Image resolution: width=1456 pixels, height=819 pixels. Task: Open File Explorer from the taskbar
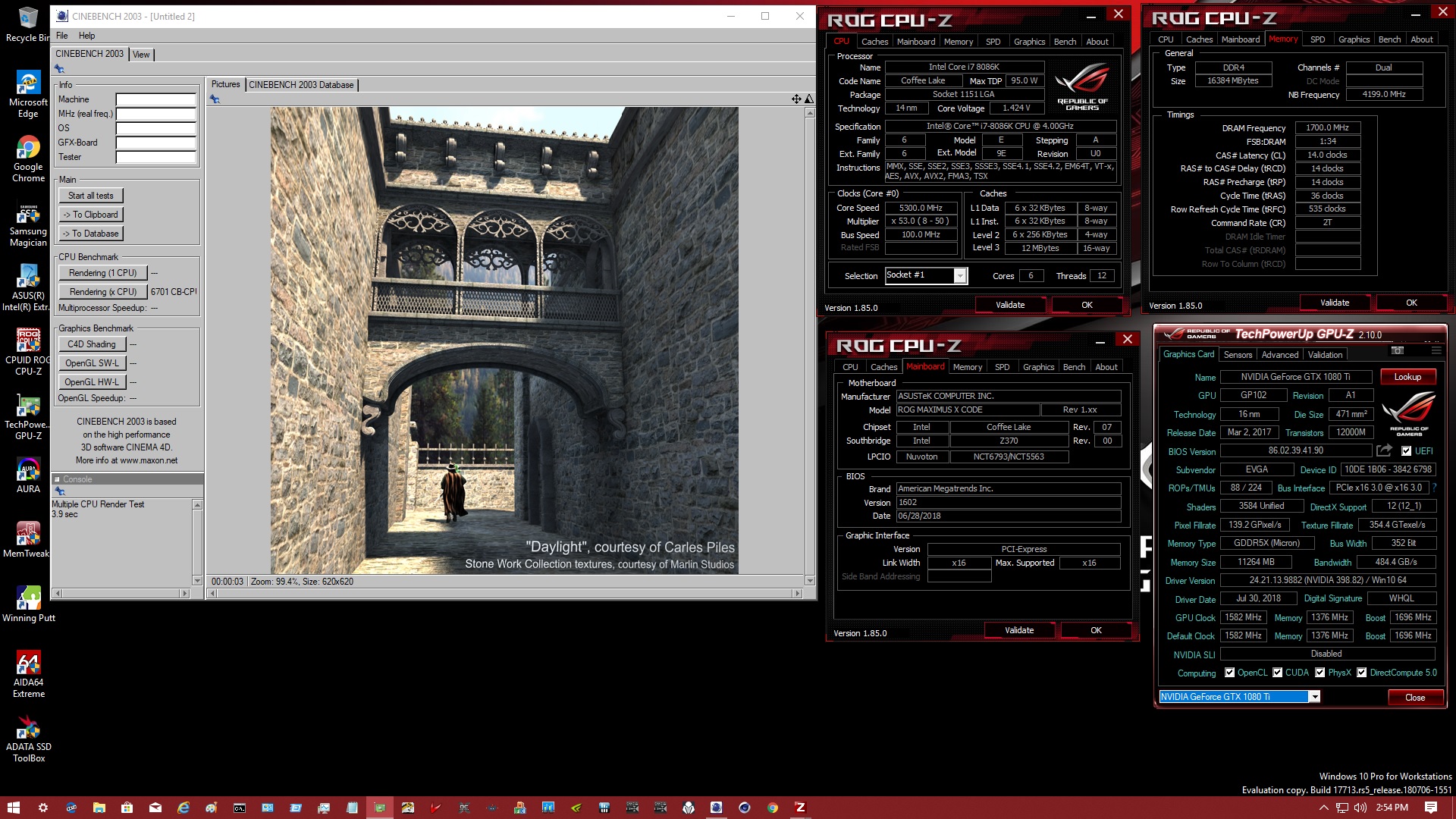99,808
